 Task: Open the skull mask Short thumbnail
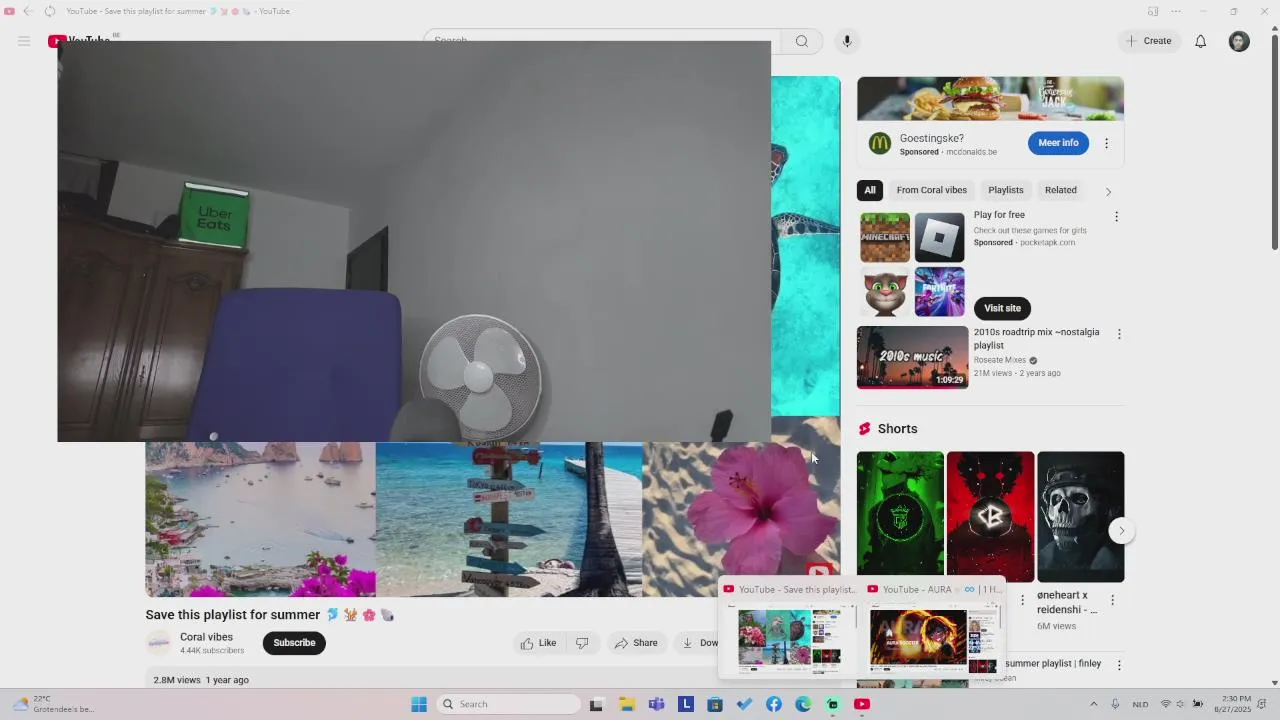click(1081, 517)
